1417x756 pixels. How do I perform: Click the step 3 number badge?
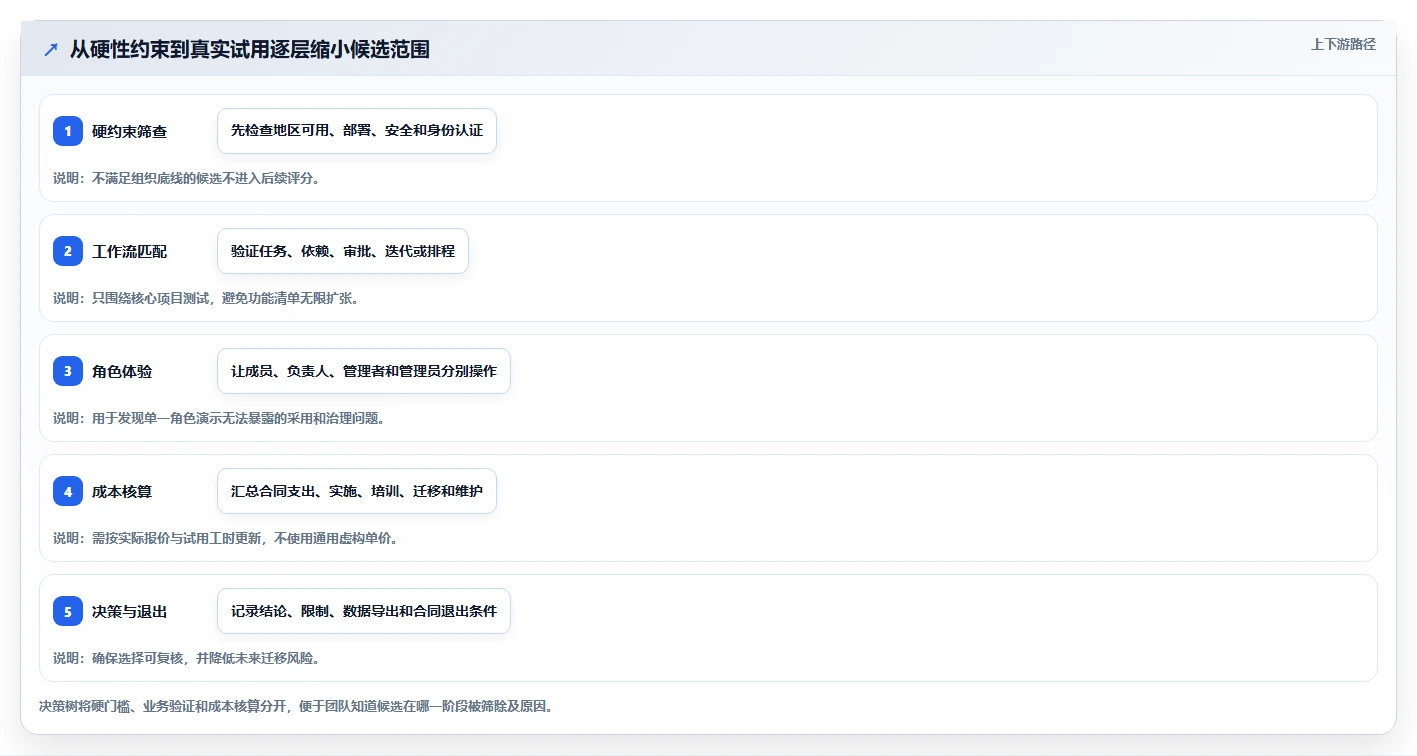(x=68, y=371)
